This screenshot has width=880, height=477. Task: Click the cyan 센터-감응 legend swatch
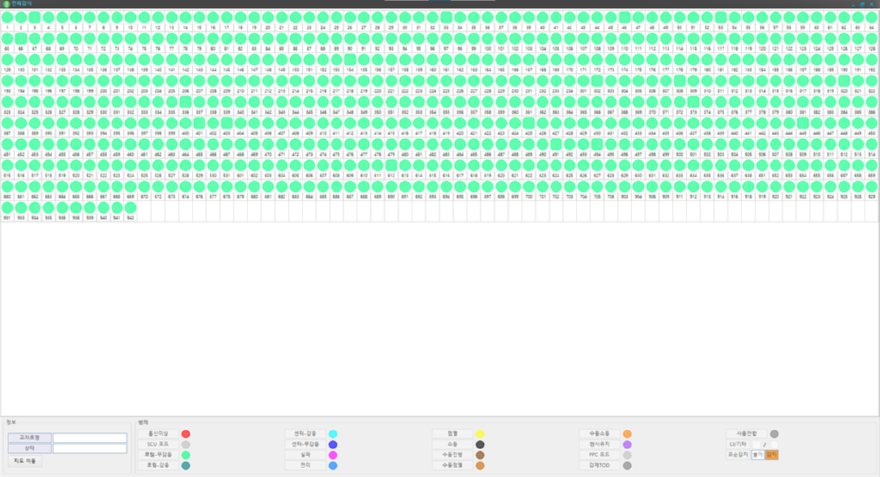[x=333, y=434]
